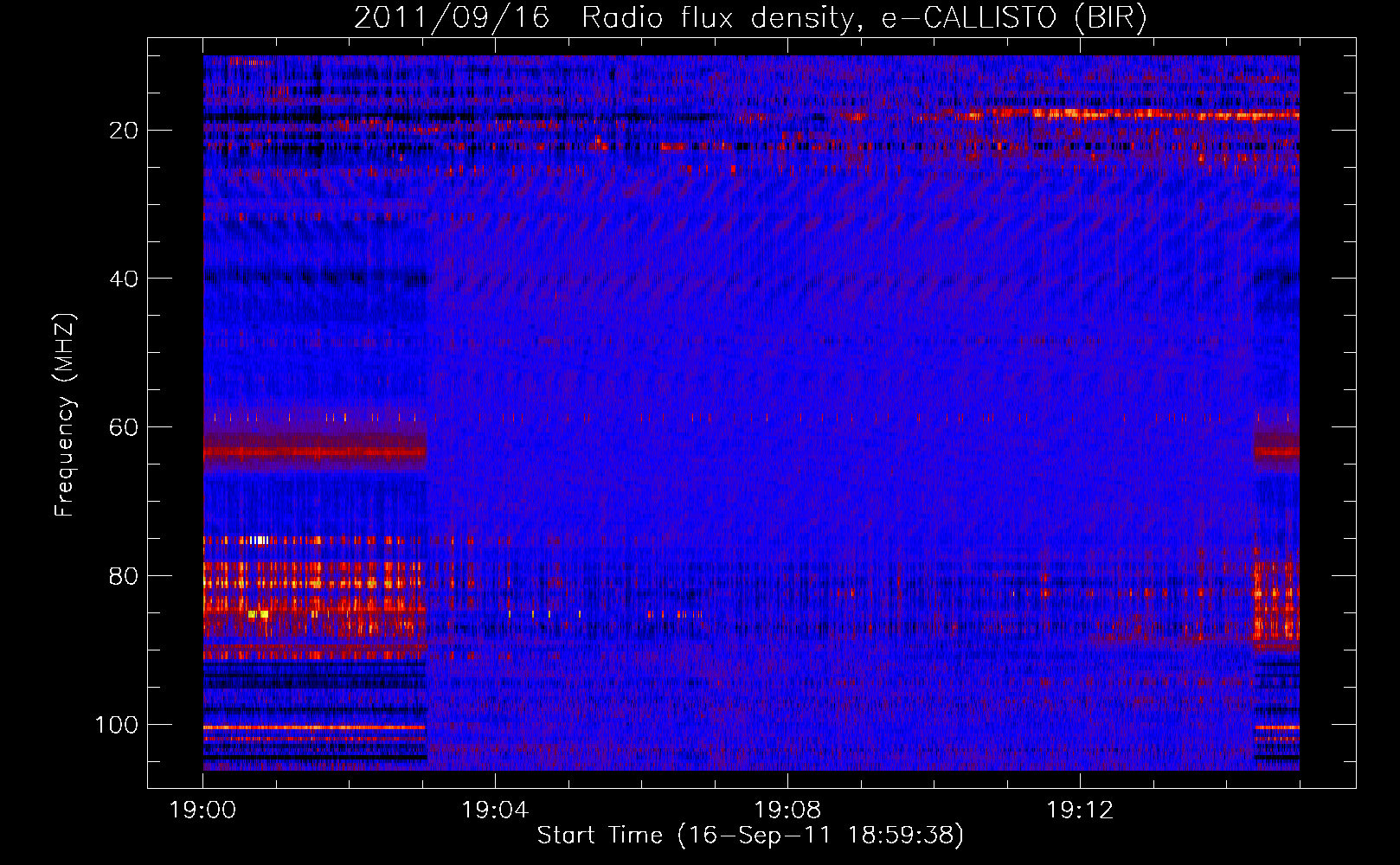Click the plot title '2011/09/16 Radio flux density, e-CALLISTO (BIR)'
This screenshot has height=865, width=1400.
[x=750, y=18]
